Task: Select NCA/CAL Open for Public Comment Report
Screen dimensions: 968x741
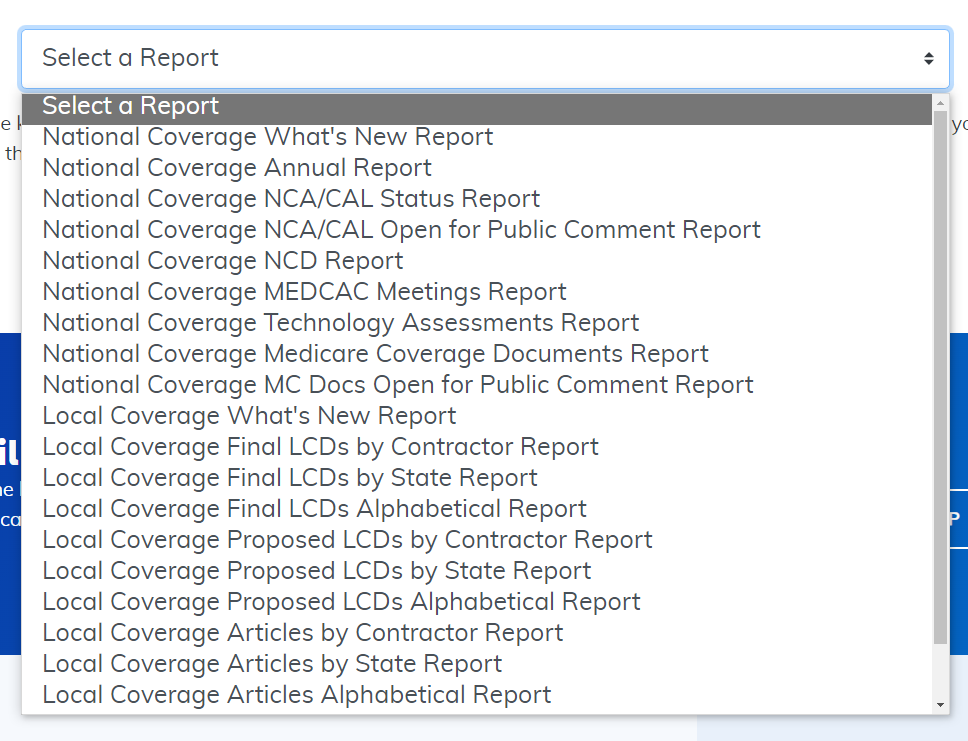Action: (401, 230)
